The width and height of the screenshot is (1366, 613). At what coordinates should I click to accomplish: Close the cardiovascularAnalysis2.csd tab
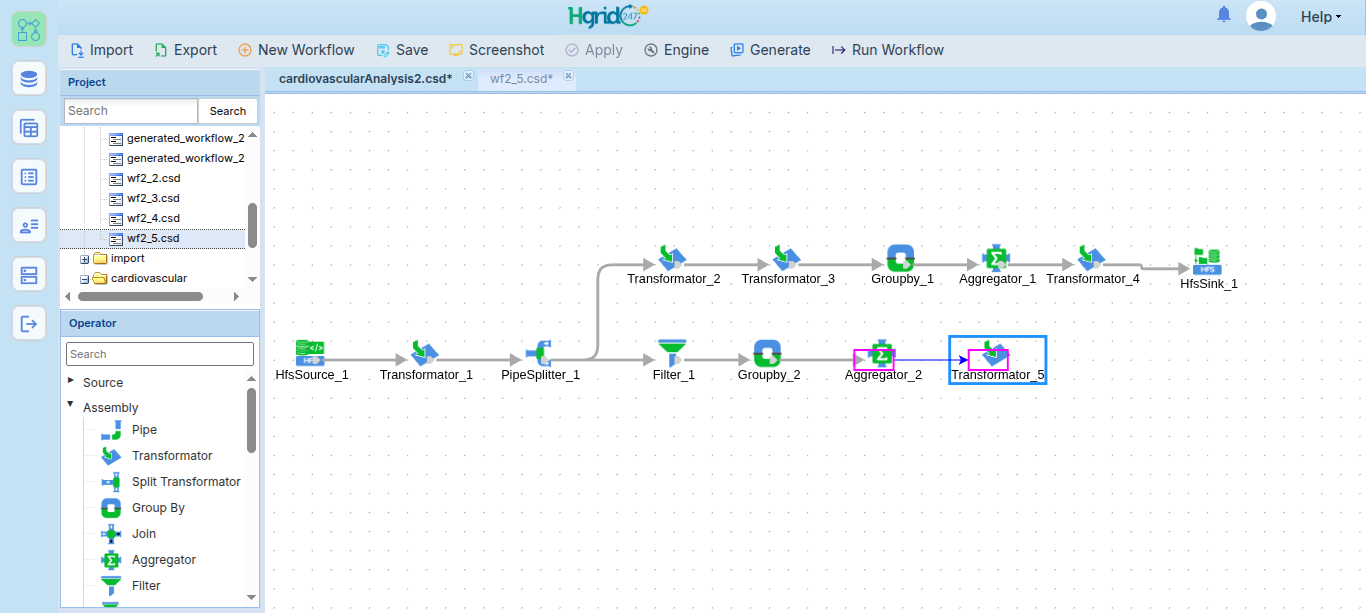(x=468, y=76)
